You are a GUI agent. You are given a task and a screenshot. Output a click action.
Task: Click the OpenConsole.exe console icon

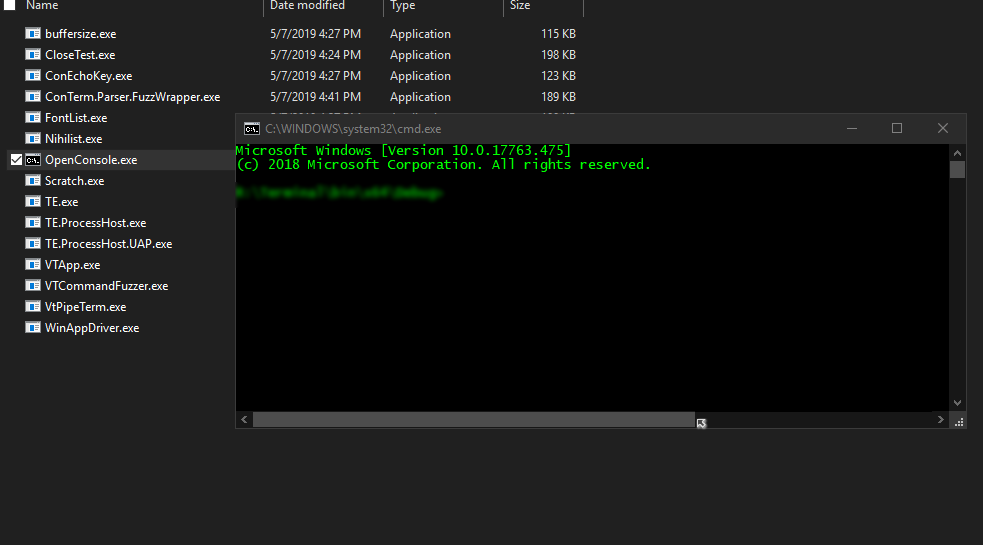[33, 160]
